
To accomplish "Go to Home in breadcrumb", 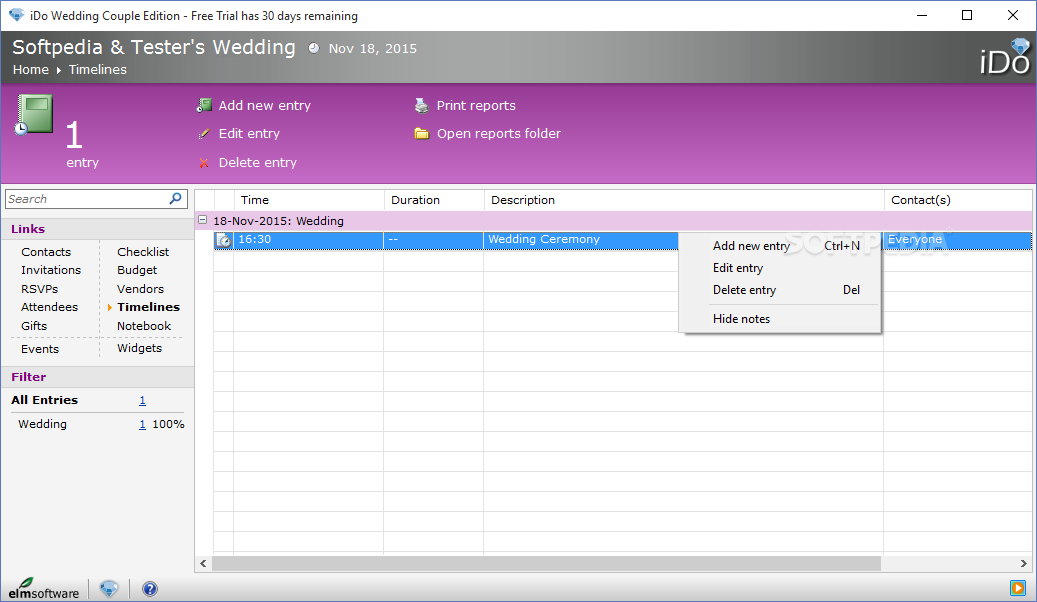I will [x=30, y=69].
